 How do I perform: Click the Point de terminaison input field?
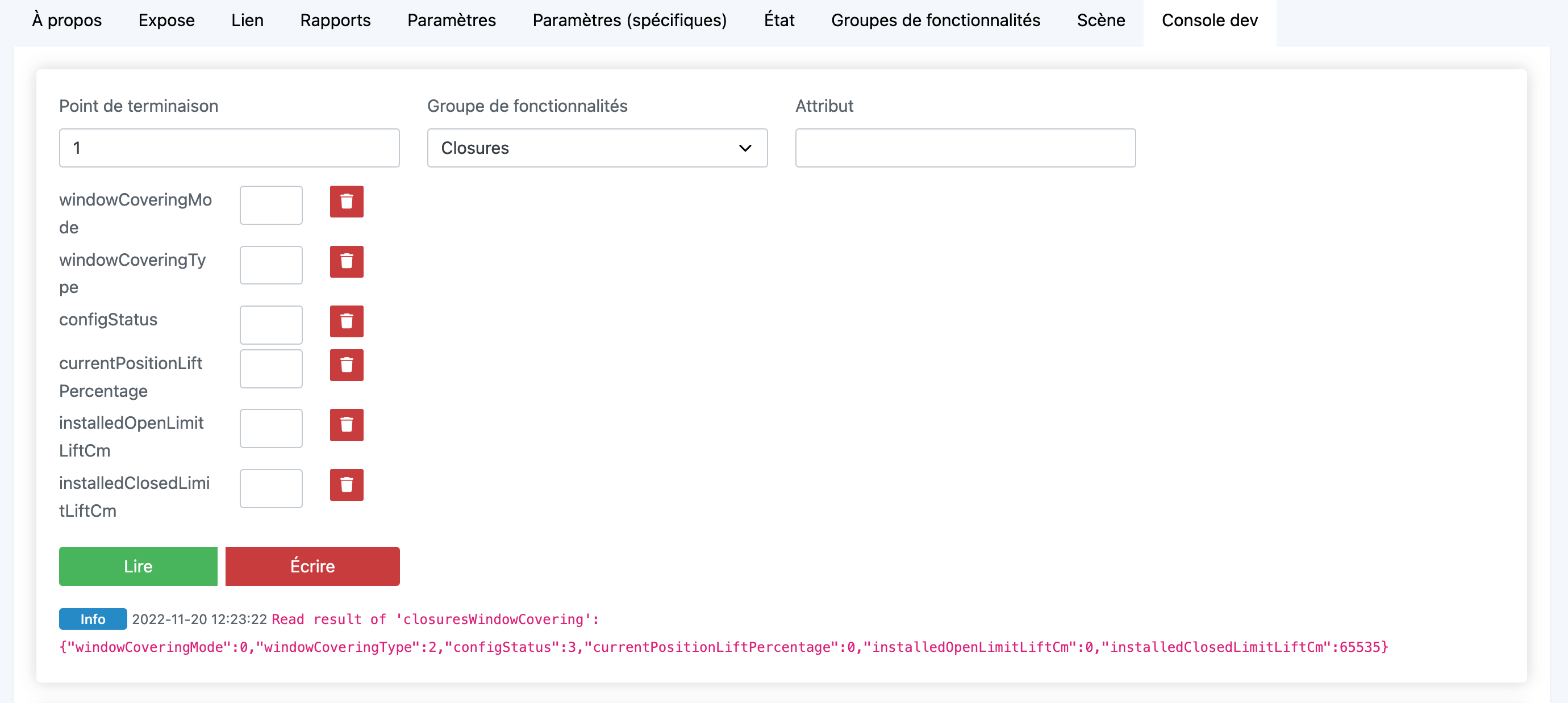[229, 148]
